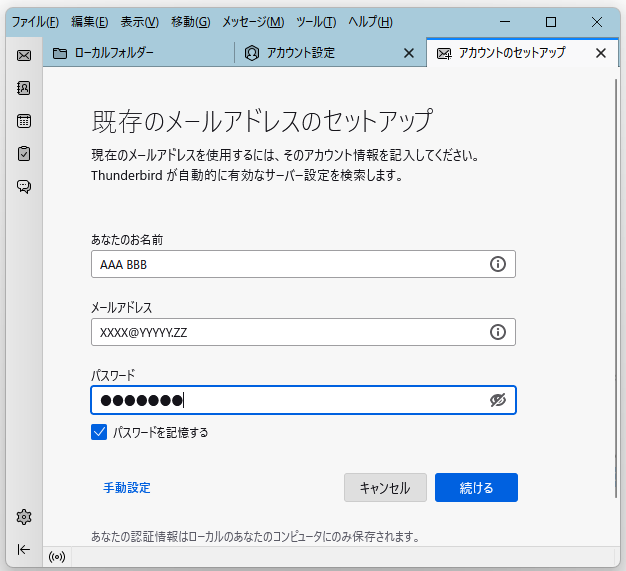Click the 続ける button

[476, 488]
